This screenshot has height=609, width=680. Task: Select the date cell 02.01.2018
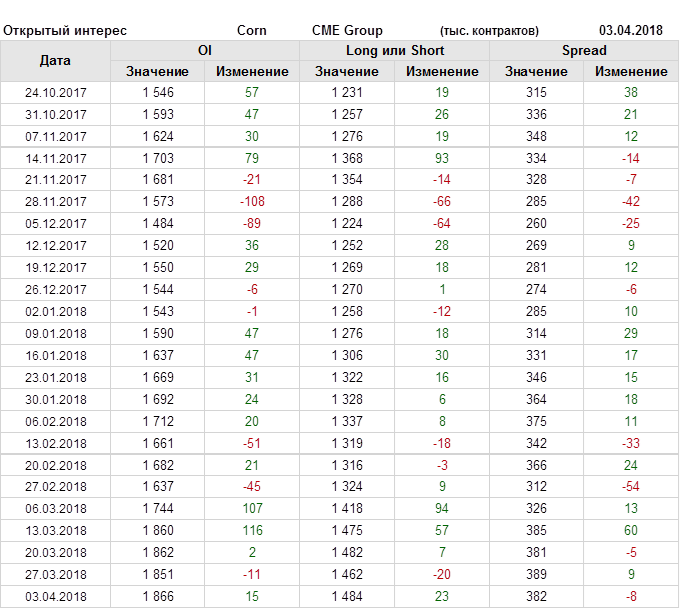tap(56, 312)
